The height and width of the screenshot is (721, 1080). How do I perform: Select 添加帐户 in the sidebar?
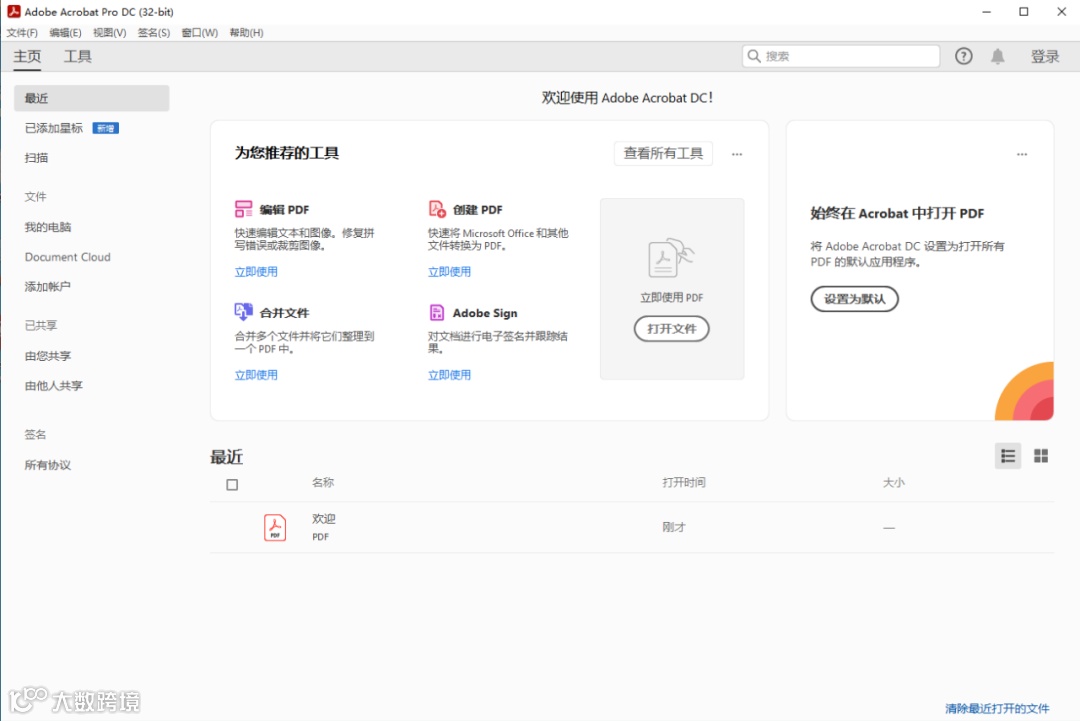(x=48, y=286)
